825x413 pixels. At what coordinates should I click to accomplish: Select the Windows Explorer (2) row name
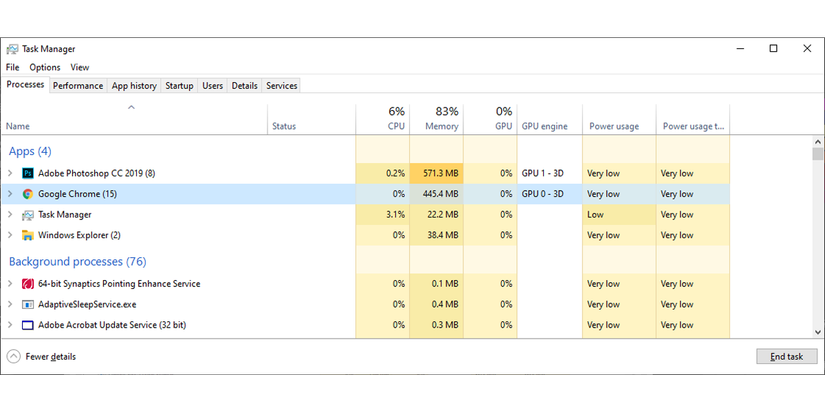pyautogui.click(x=79, y=235)
